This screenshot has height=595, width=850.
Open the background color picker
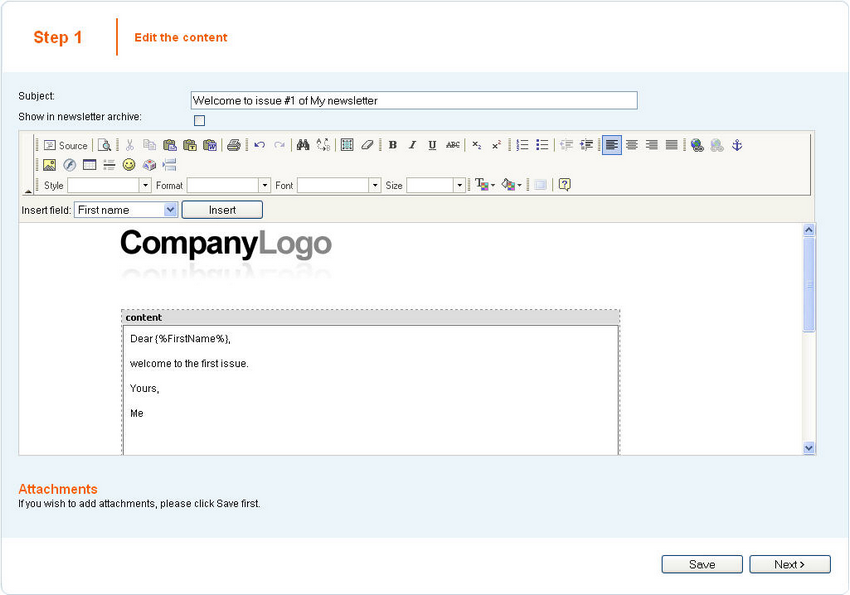click(511, 185)
